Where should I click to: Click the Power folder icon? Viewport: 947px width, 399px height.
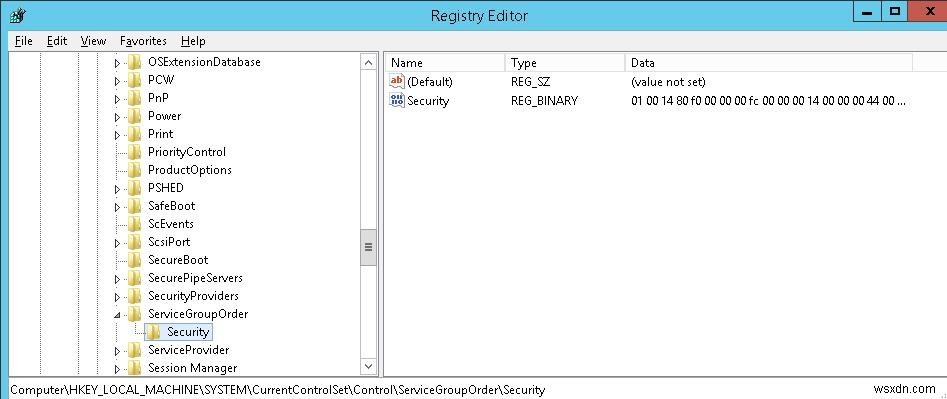[x=135, y=116]
